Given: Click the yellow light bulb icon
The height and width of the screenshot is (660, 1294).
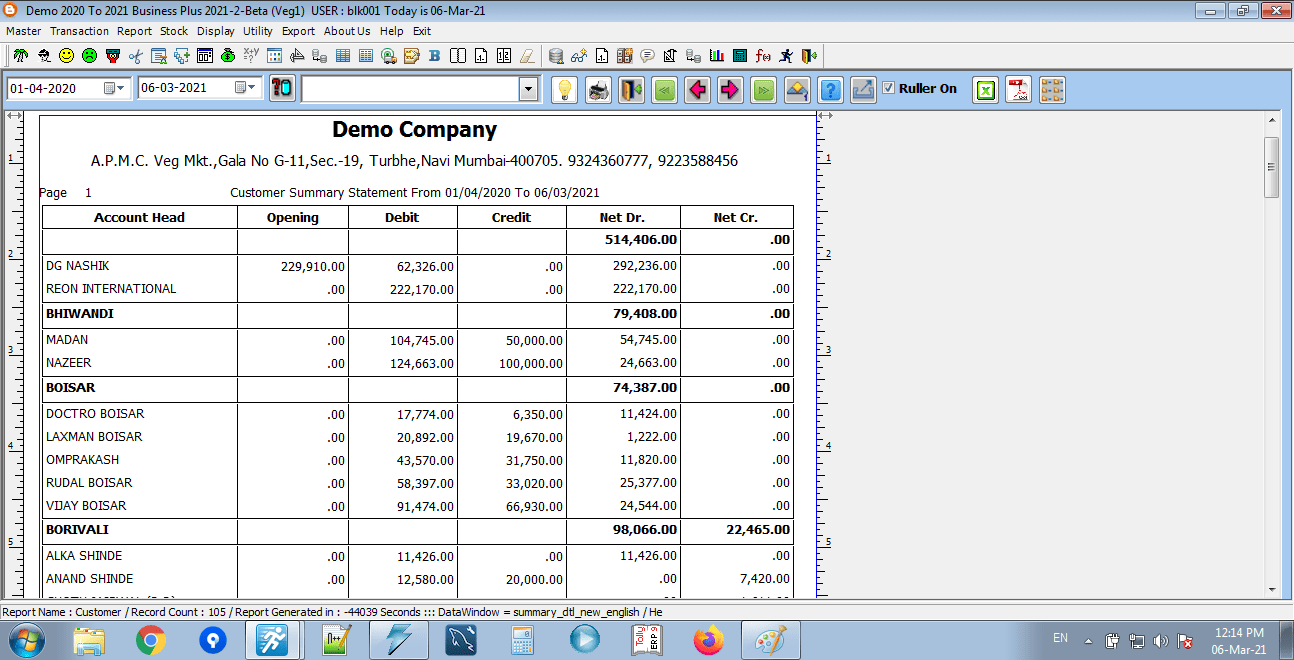Looking at the screenshot, I should click(565, 90).
